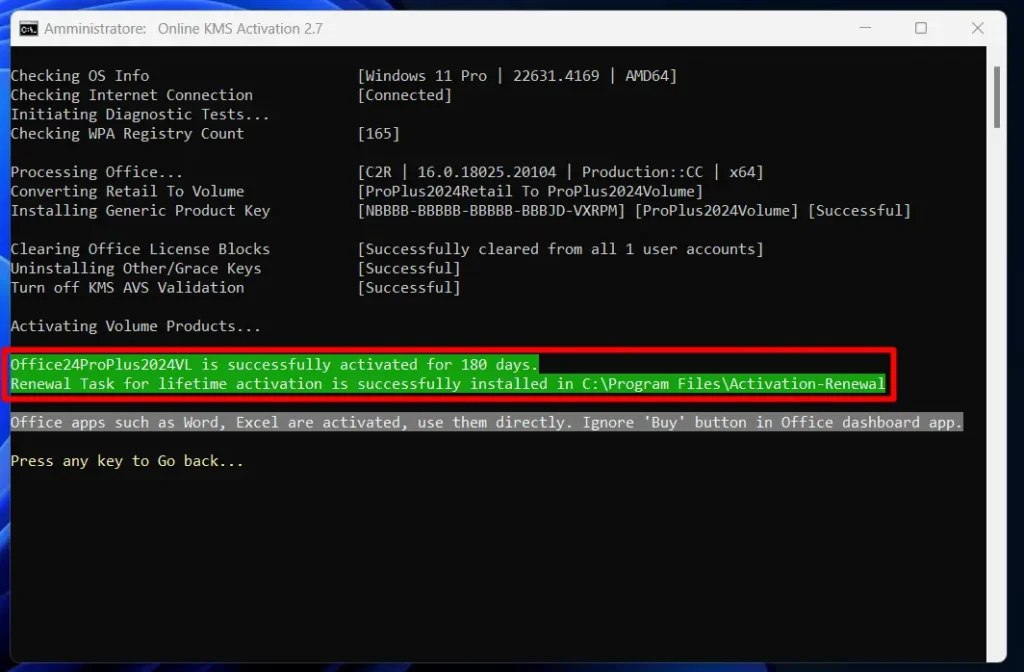Click 'Clearing Office License Blocks' text
Image resolution: width=1024 pixels, height=672 pixels.
point(140,249)
